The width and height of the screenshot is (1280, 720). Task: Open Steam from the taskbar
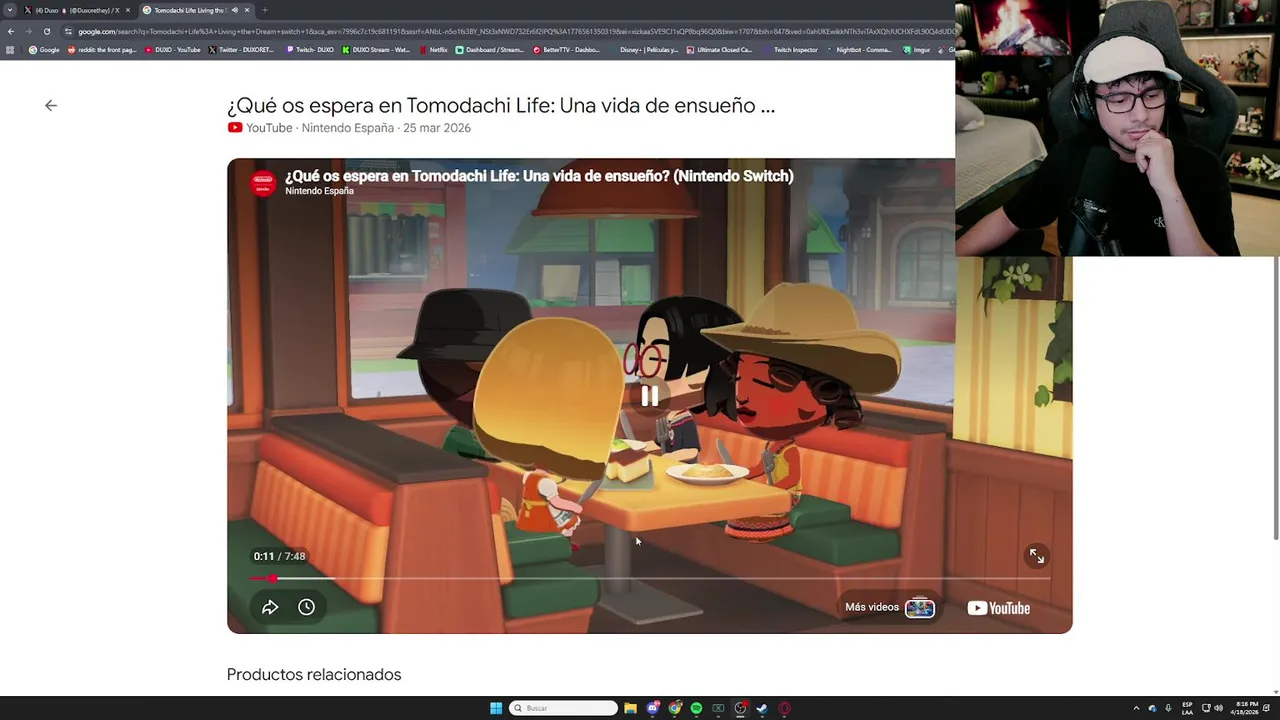click(762, 708)
